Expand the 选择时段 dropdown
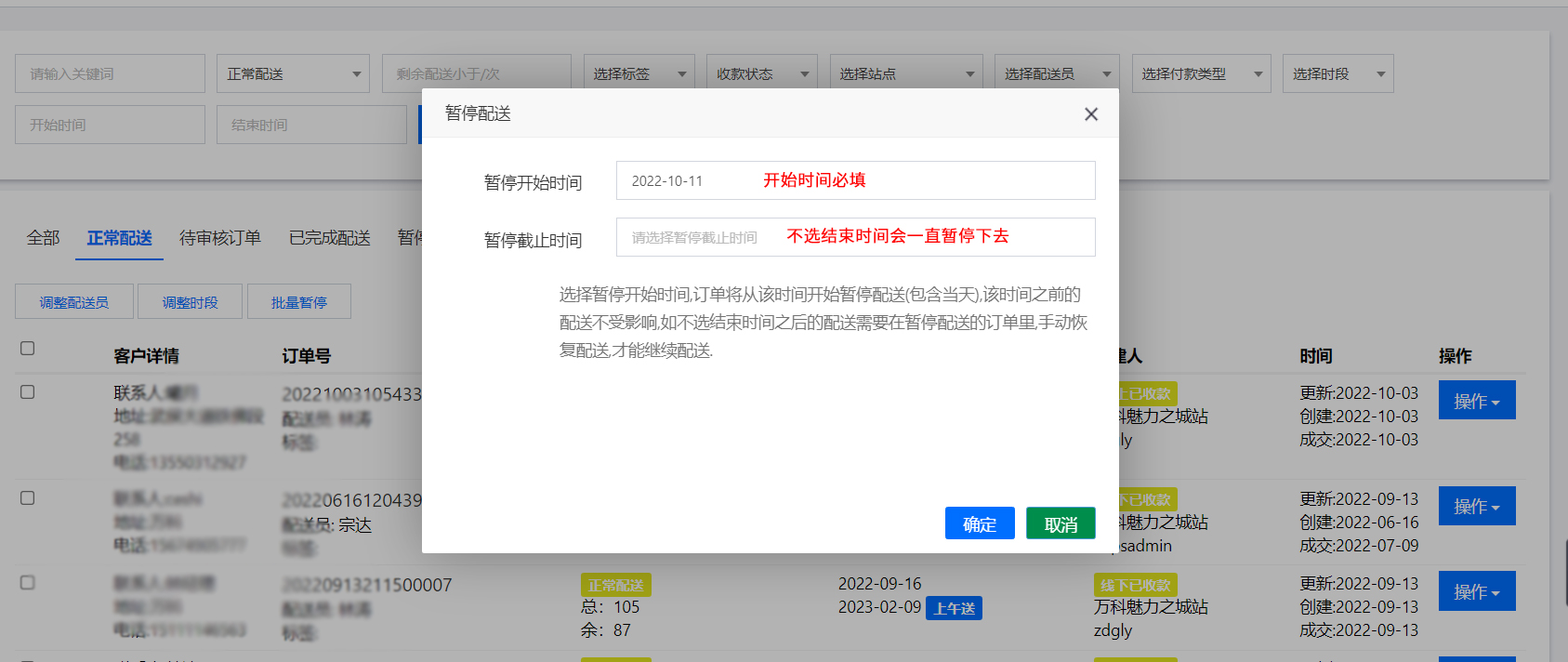This screenshot has height=662, width=1568. 1337,73
